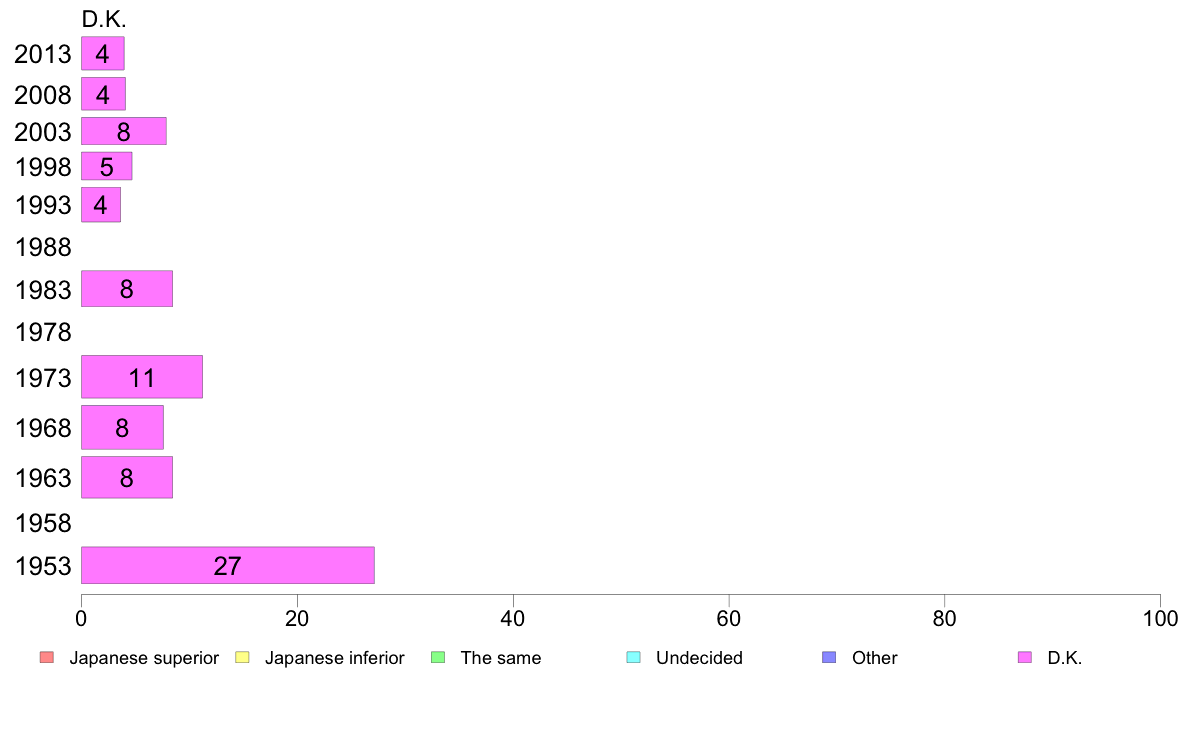Select The same green legend swatch

pos(438,657)
